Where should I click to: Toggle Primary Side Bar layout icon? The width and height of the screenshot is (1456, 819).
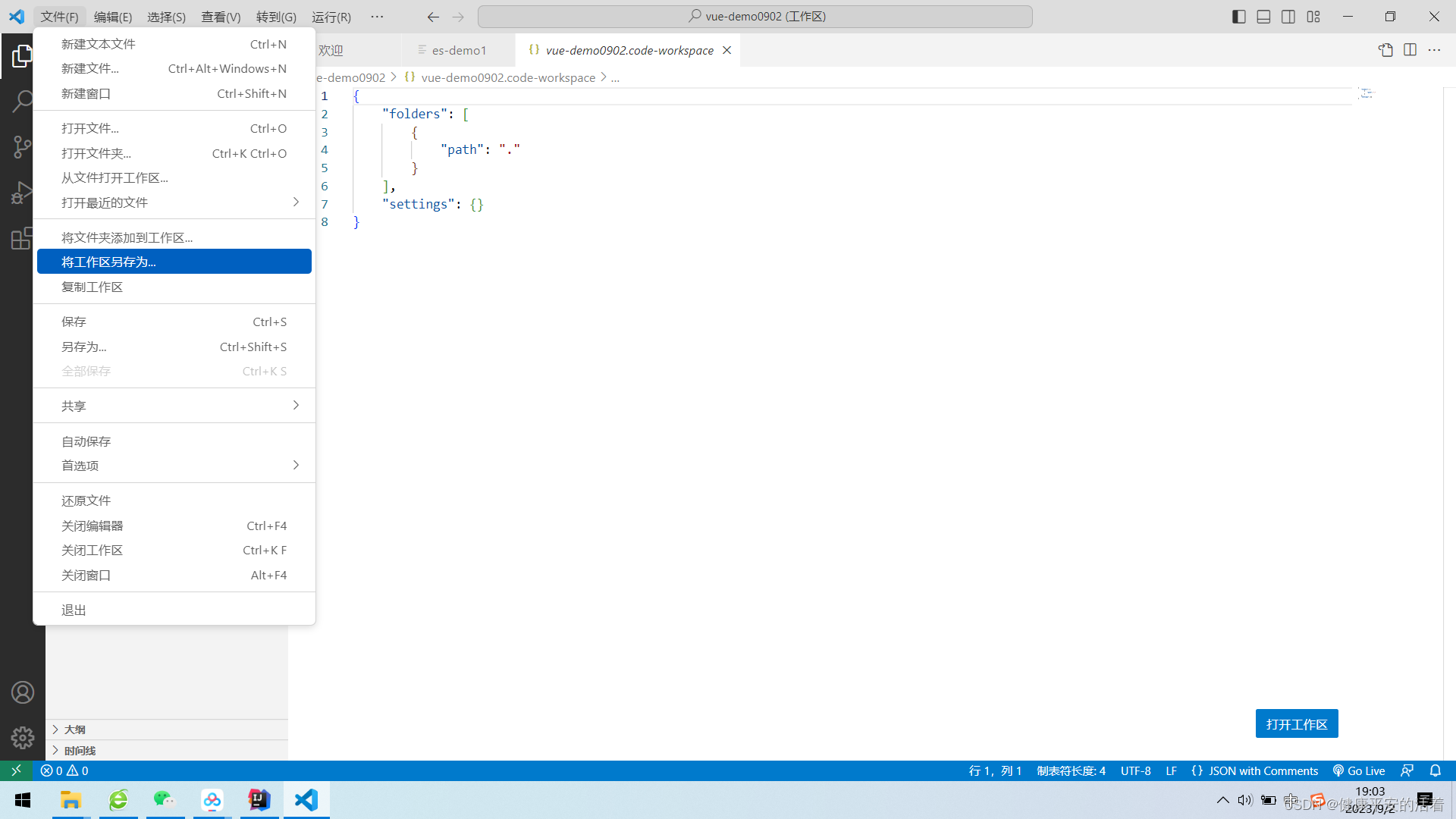pyautogui.click(x=1239, y=17)
